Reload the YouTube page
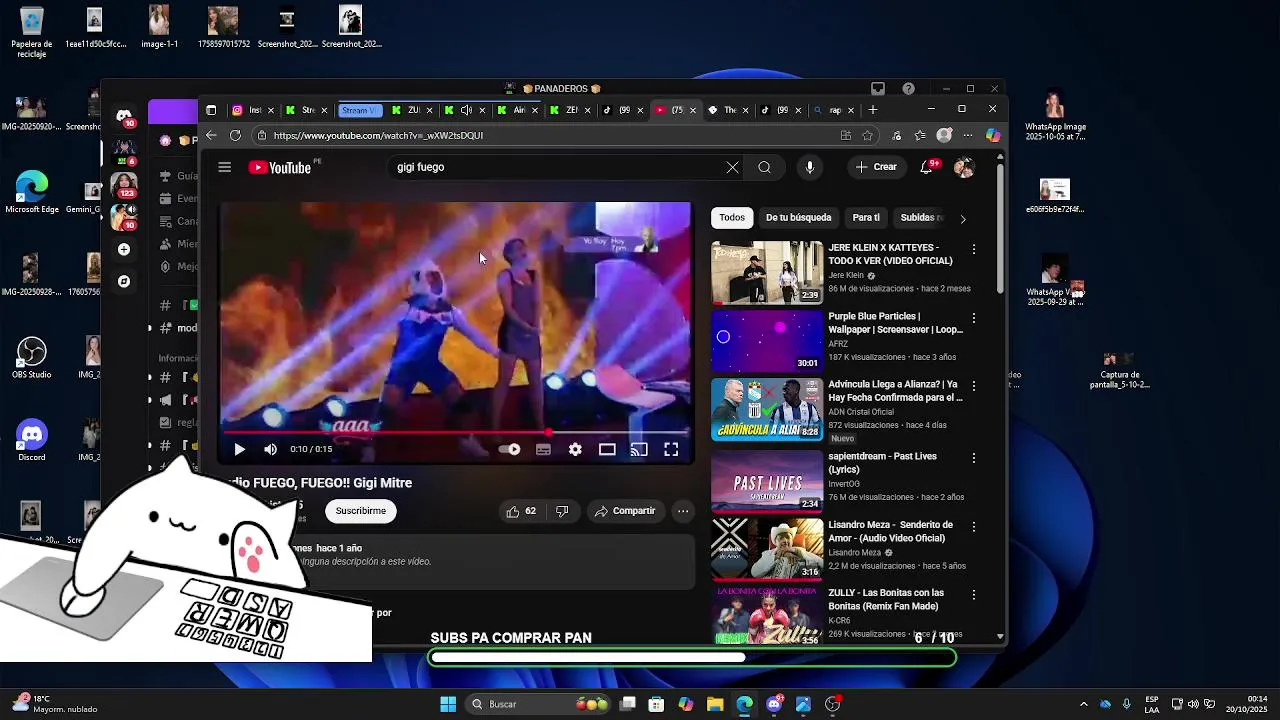 coord(235,135)
